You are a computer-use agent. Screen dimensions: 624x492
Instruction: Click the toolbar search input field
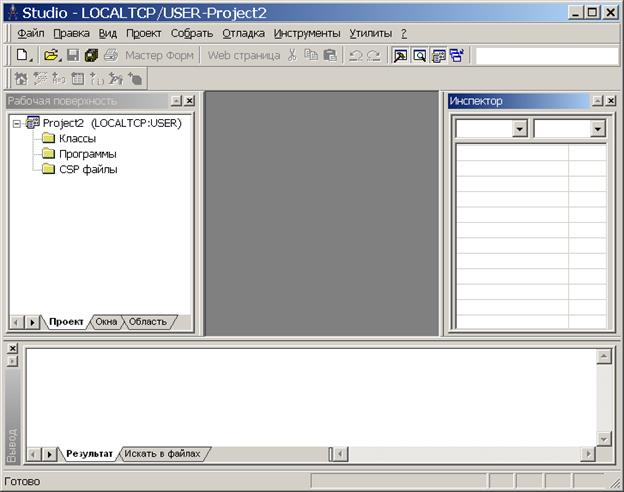547,56
